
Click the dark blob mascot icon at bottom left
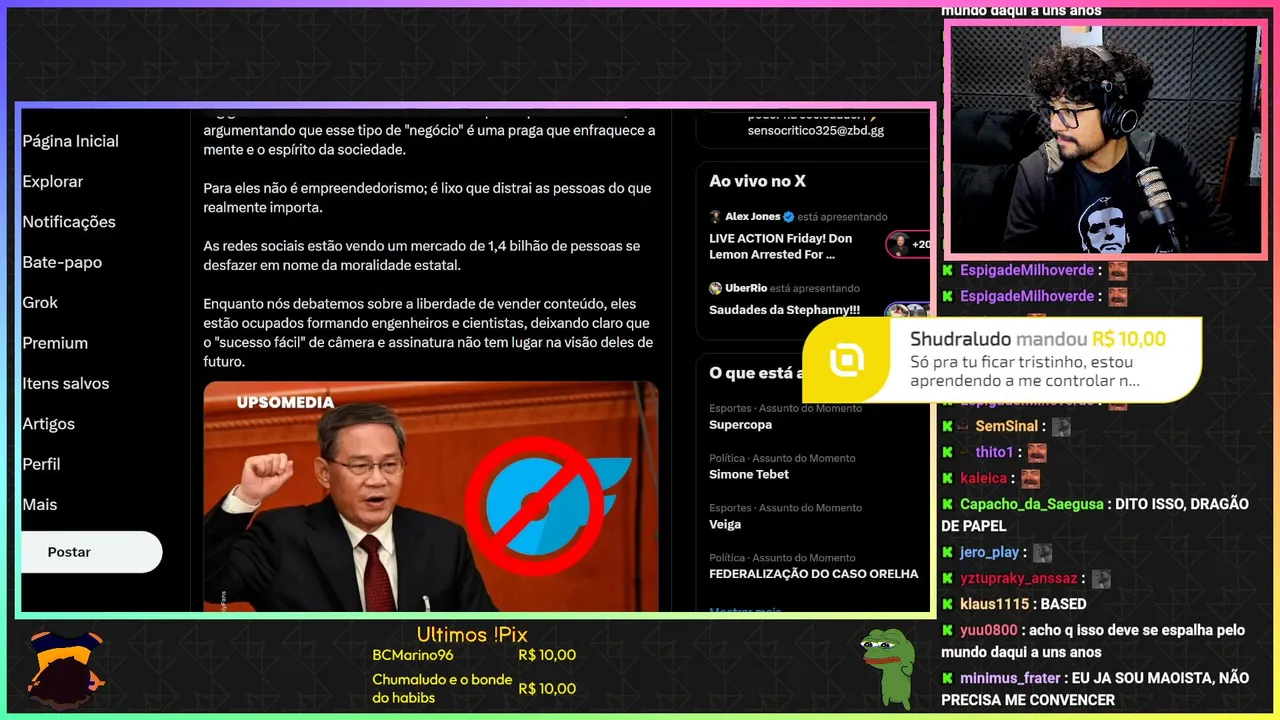coord(65,670)
